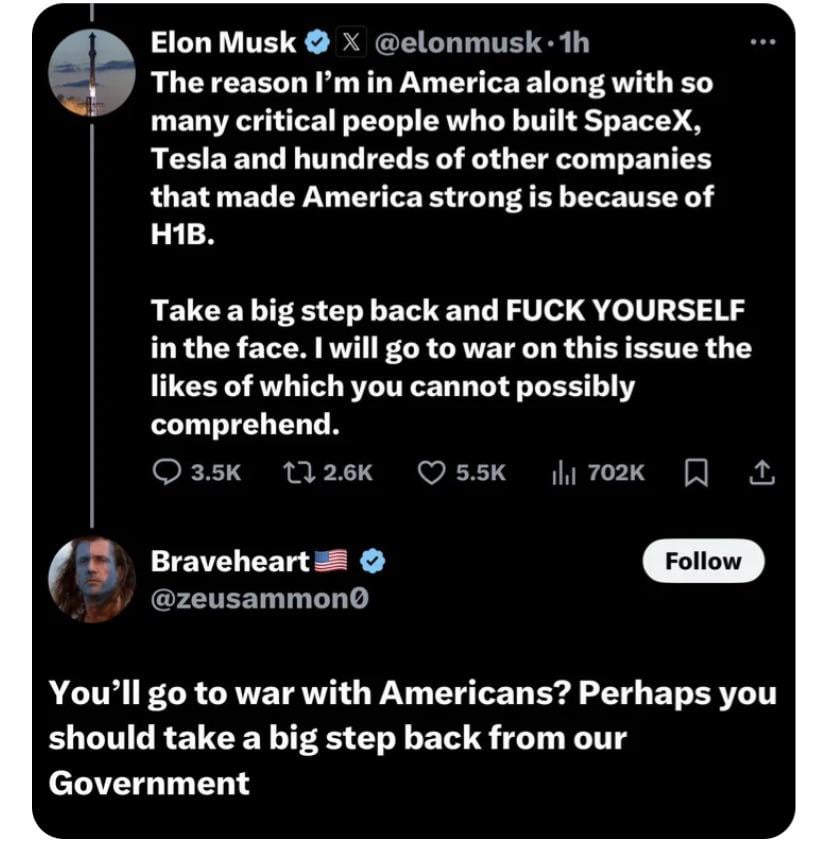The height and width of the screenshot is (844, 827).
Task: Click Braveheart's blue verified checkmark
Action: 372,562
